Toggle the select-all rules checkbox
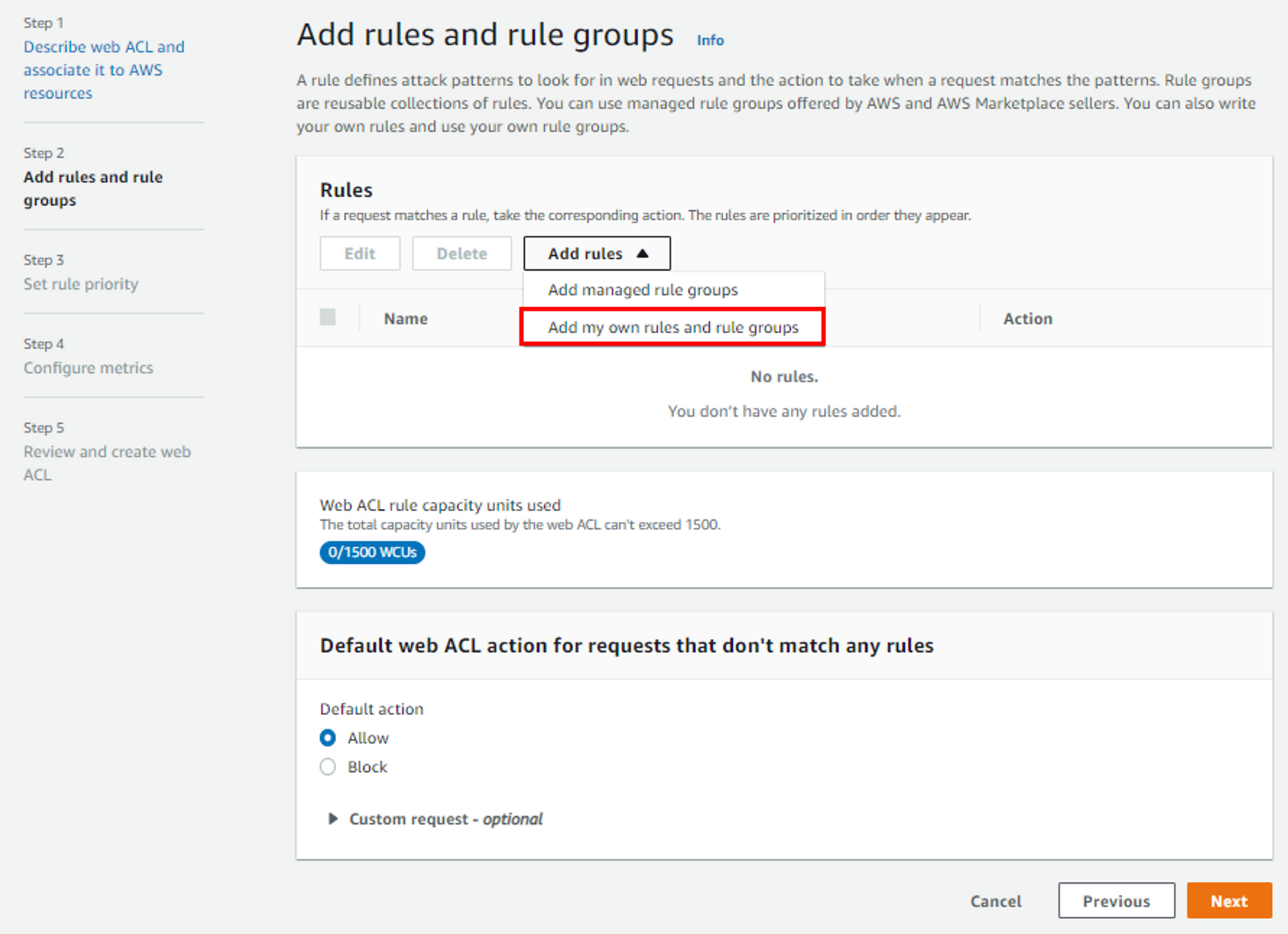The width and height of the screenshot is (1288, 934). 328,317
